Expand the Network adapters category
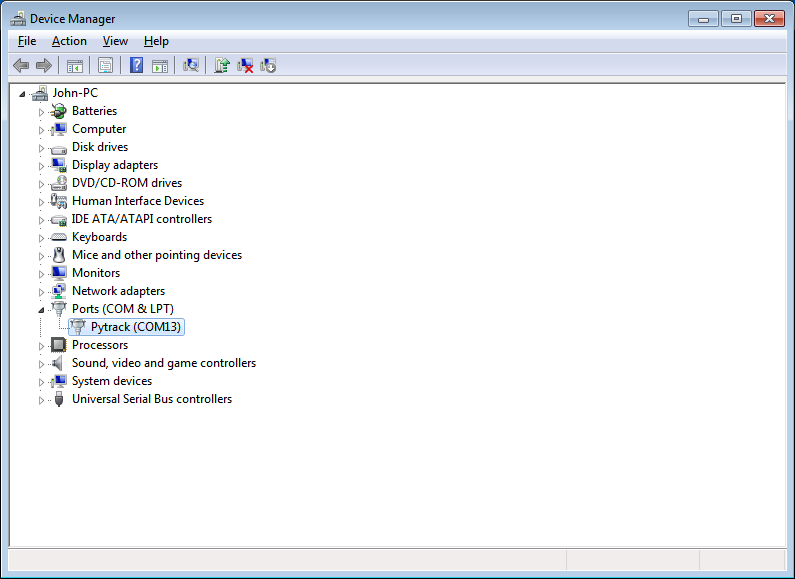Viewport: 795px width, 579px height. click(42, 292)
